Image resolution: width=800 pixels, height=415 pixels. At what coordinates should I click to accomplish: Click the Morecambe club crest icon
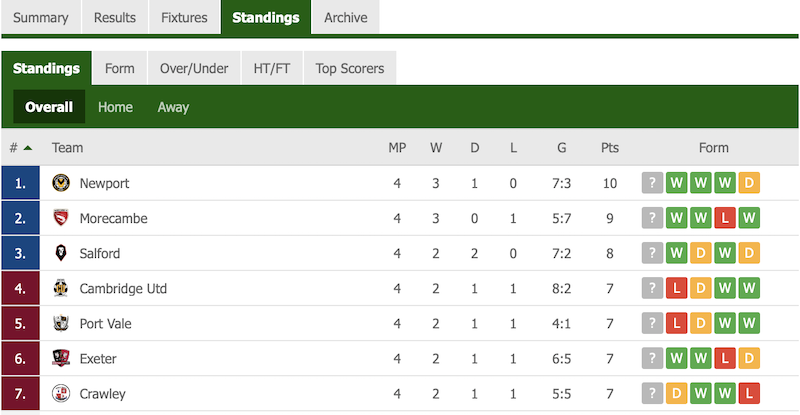[61, 218]
